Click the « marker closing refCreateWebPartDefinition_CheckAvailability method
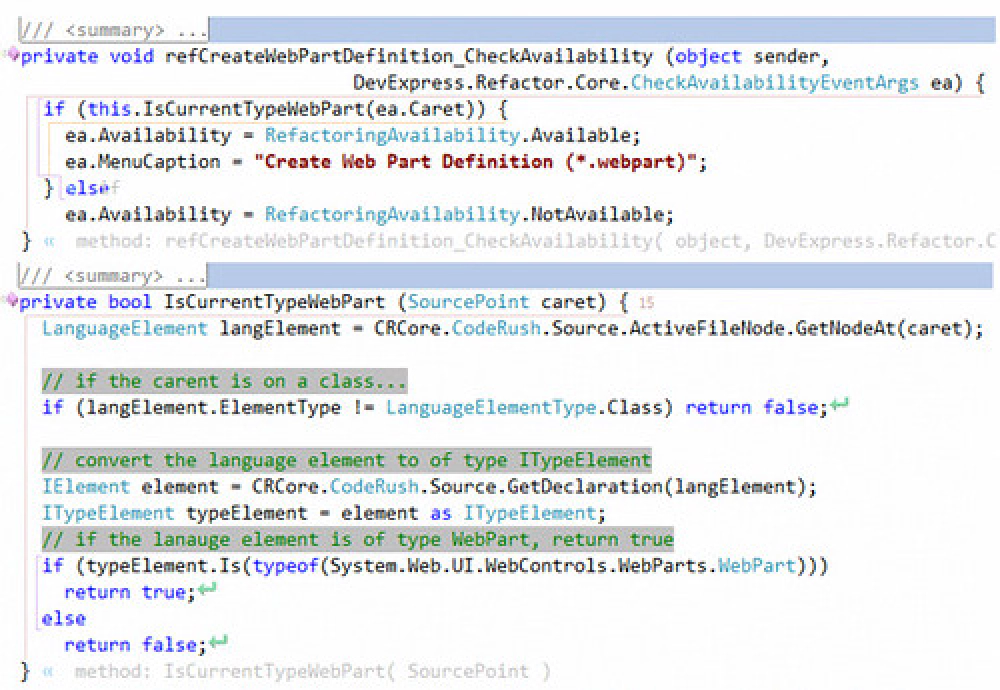Image resolution: width=1000 pixels, height=690 pixels. coord(49,242)
